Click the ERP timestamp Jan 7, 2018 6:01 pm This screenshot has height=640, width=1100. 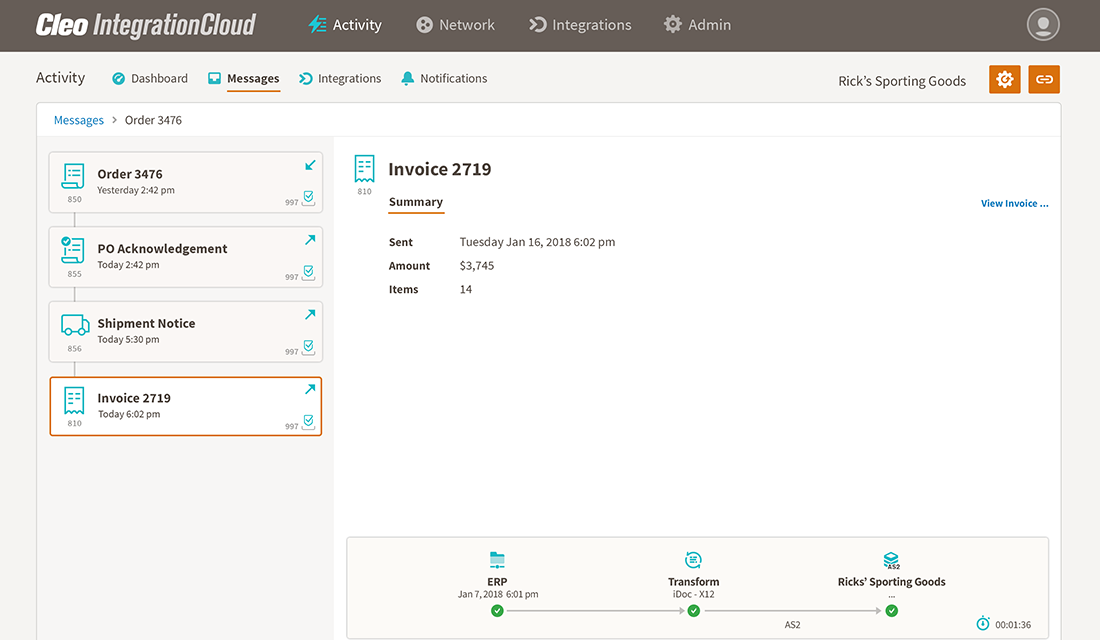pos(498,594)
